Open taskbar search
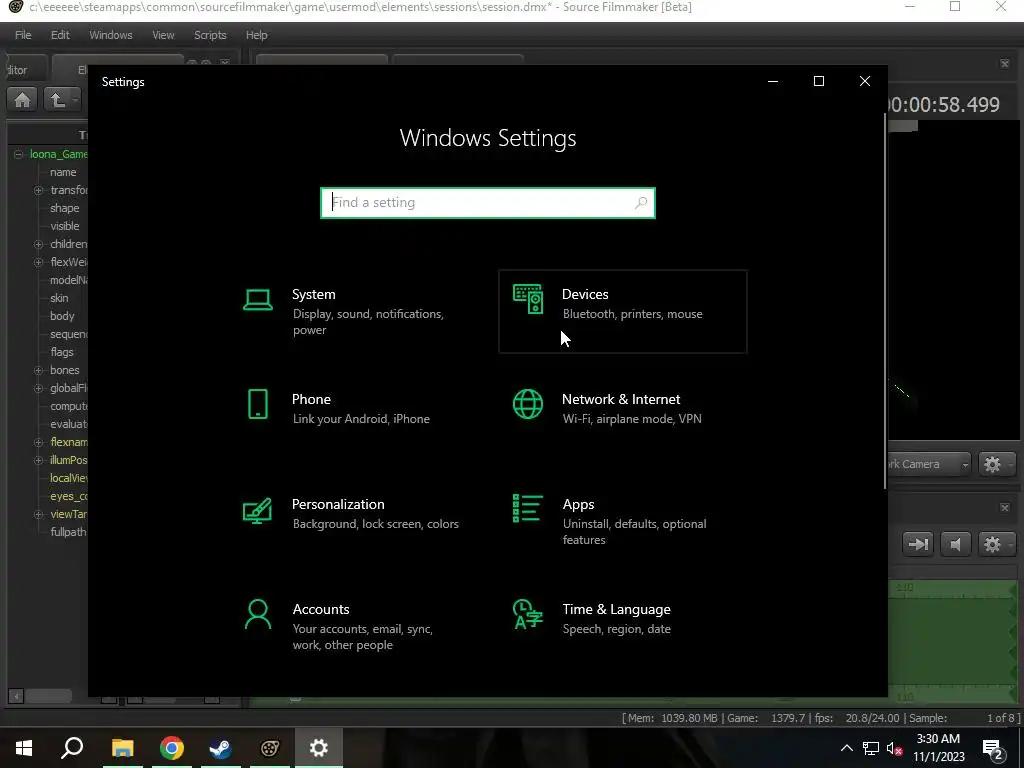 pyautogui.click(x=72, y=748)
